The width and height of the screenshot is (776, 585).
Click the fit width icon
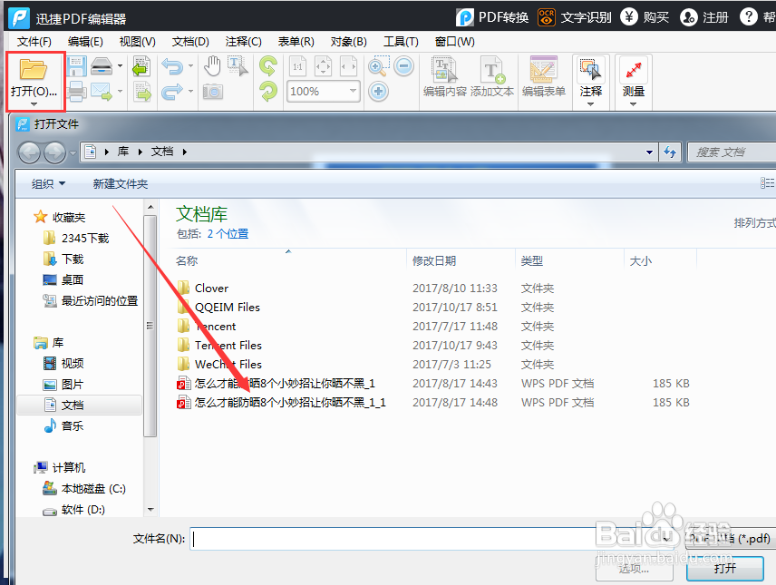[x=348, y=66]
